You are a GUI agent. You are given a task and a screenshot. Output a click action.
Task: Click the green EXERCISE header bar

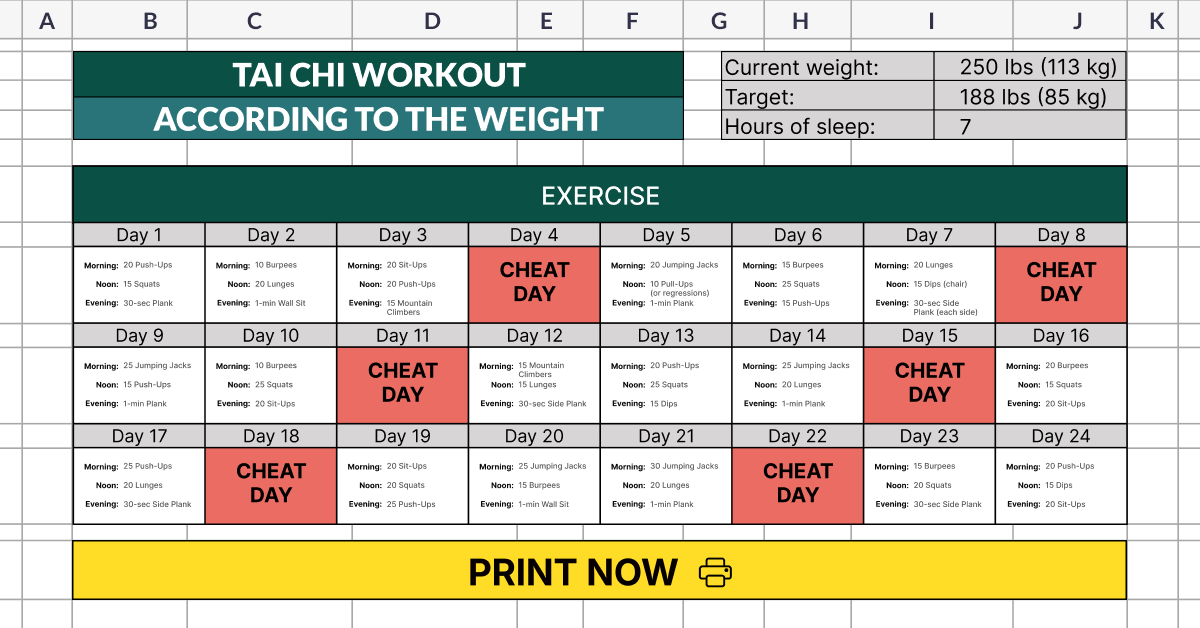click(600, 195)
